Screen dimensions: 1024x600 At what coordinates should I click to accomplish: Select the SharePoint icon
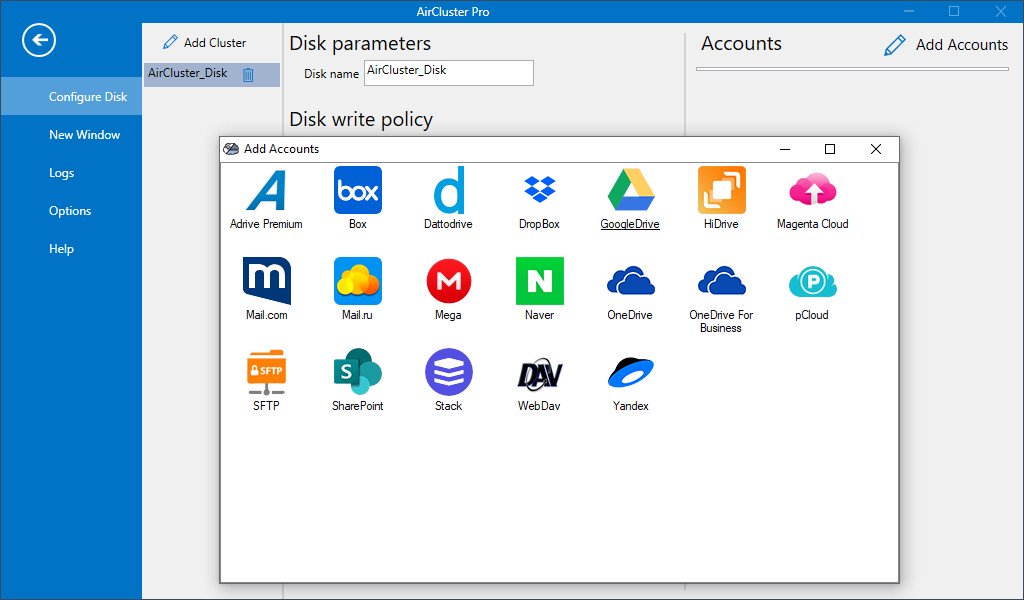(x=357, y=371)
